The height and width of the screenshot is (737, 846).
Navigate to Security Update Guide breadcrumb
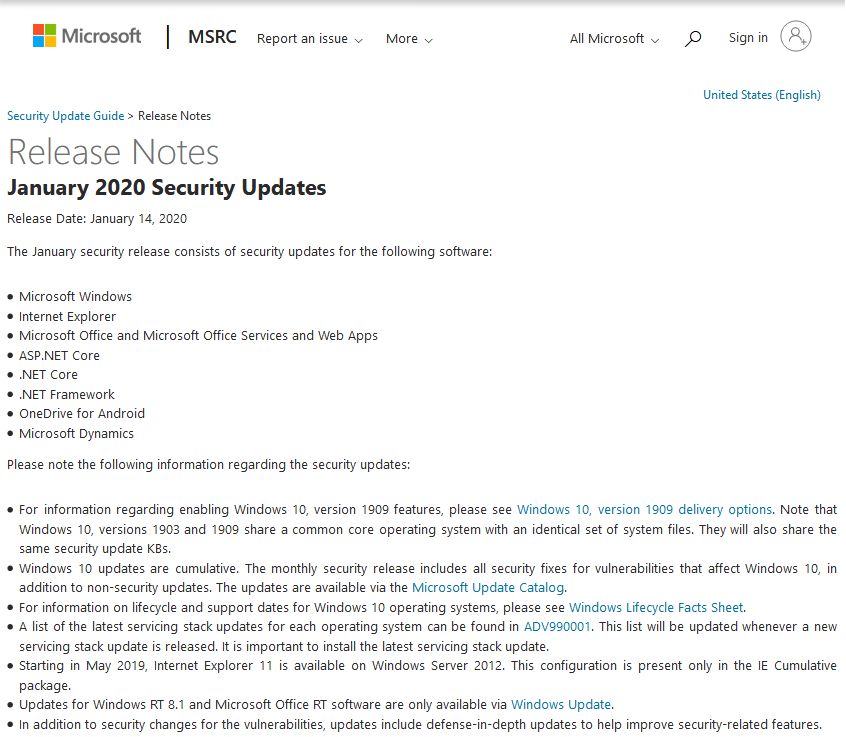65,115
